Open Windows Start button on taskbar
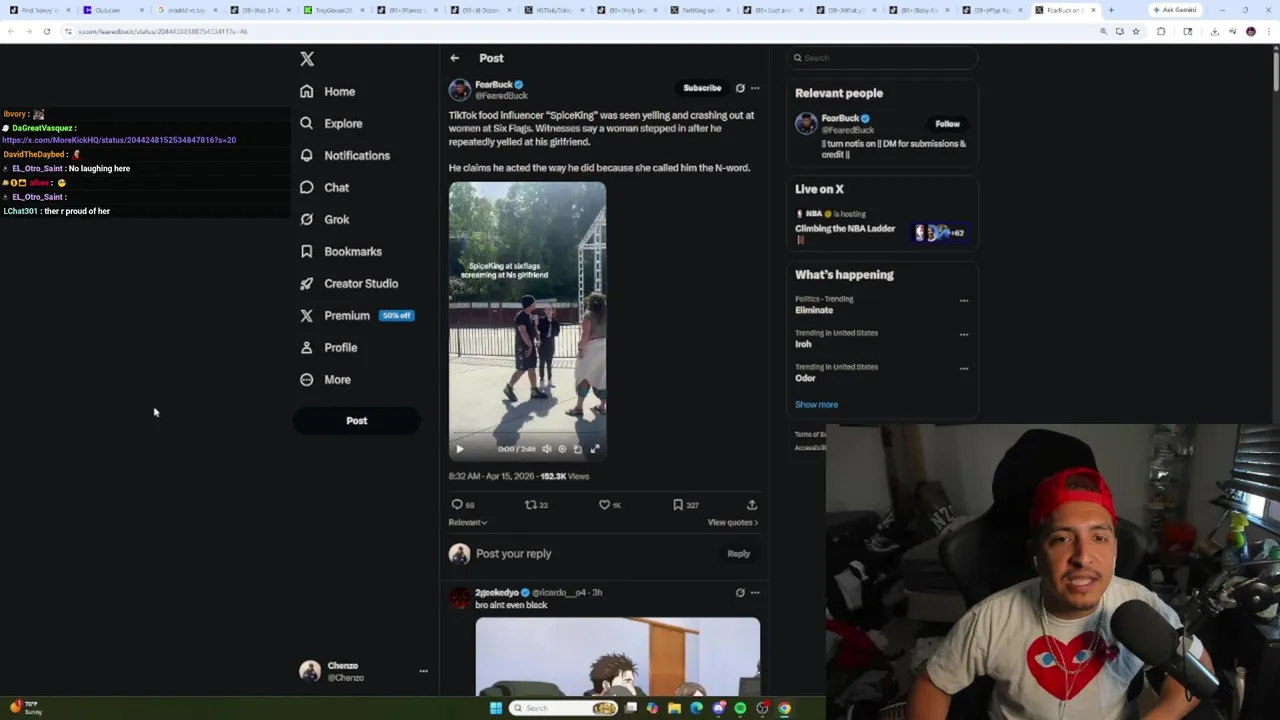This screenshot has height=720, width=1280. coord(495,708)
